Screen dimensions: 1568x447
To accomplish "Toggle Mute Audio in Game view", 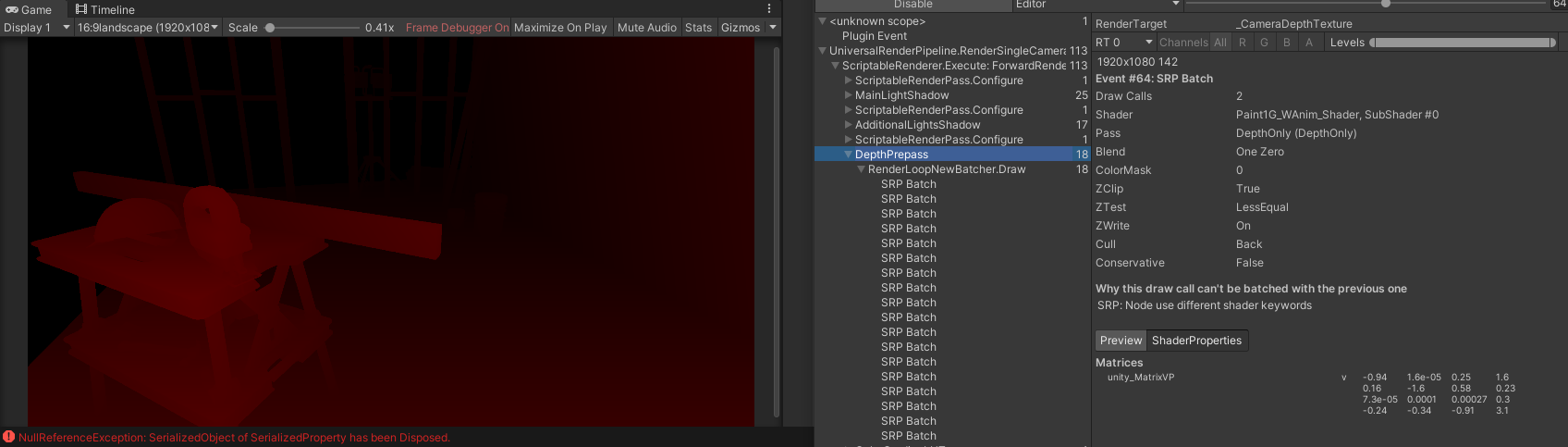I will (x=646, y=28).
